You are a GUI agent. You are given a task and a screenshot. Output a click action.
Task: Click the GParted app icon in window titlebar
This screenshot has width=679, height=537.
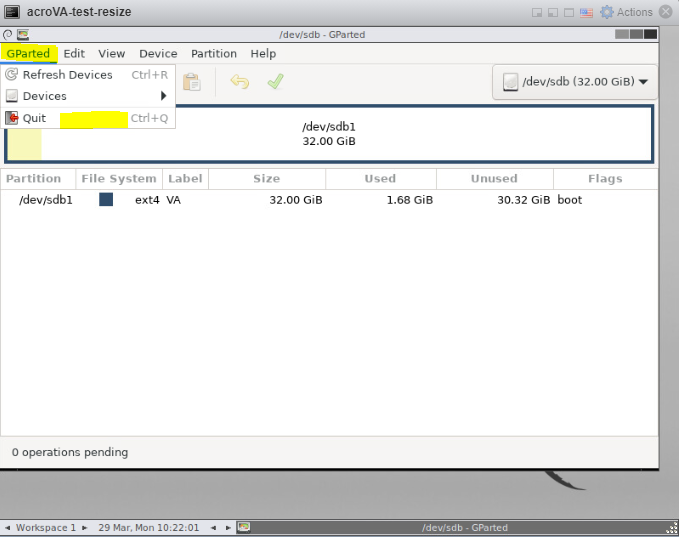(23, 35)
